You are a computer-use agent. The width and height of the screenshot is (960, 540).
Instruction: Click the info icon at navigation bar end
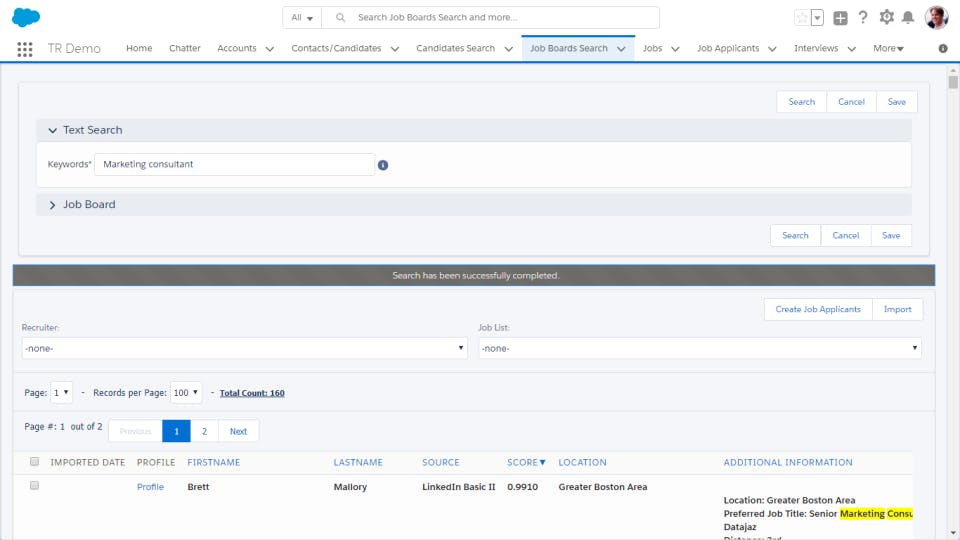coord(943,48)
